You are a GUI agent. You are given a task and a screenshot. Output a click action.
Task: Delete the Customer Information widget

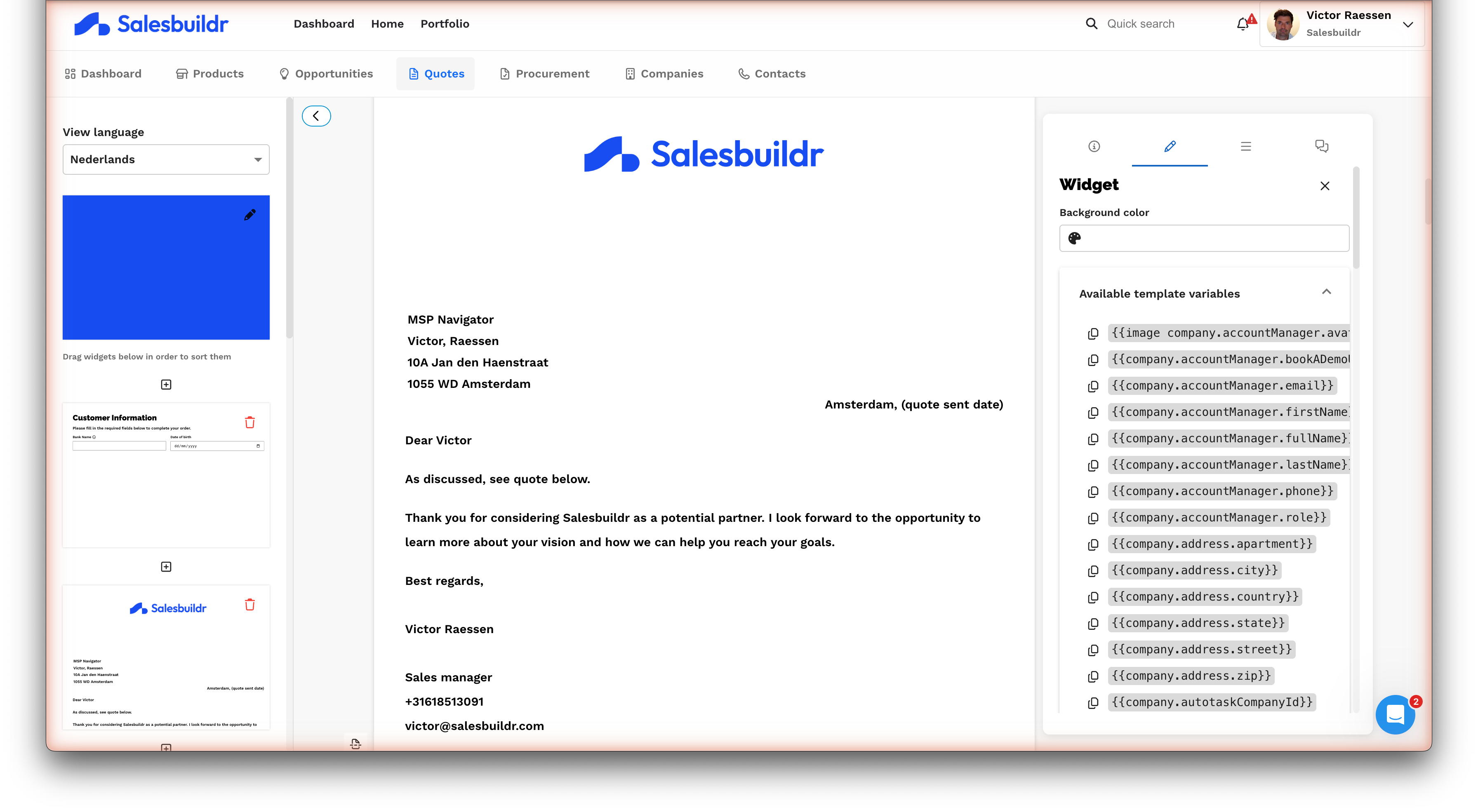pos(249,422)
